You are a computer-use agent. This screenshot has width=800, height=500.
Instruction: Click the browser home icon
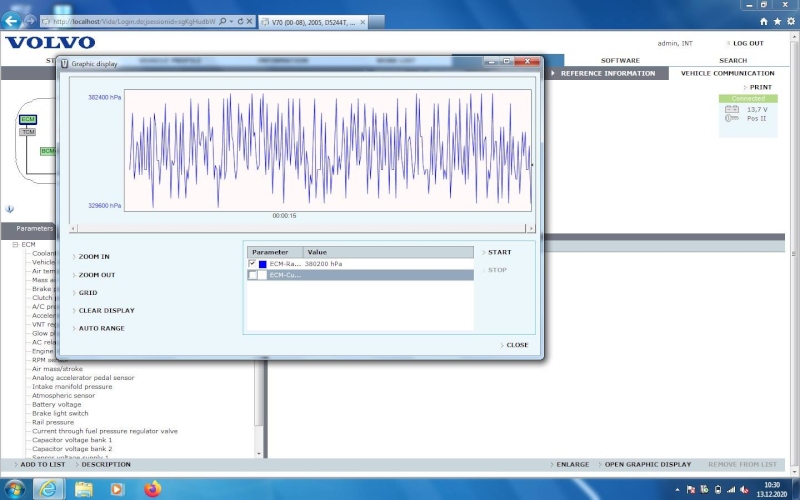(765, 21)
